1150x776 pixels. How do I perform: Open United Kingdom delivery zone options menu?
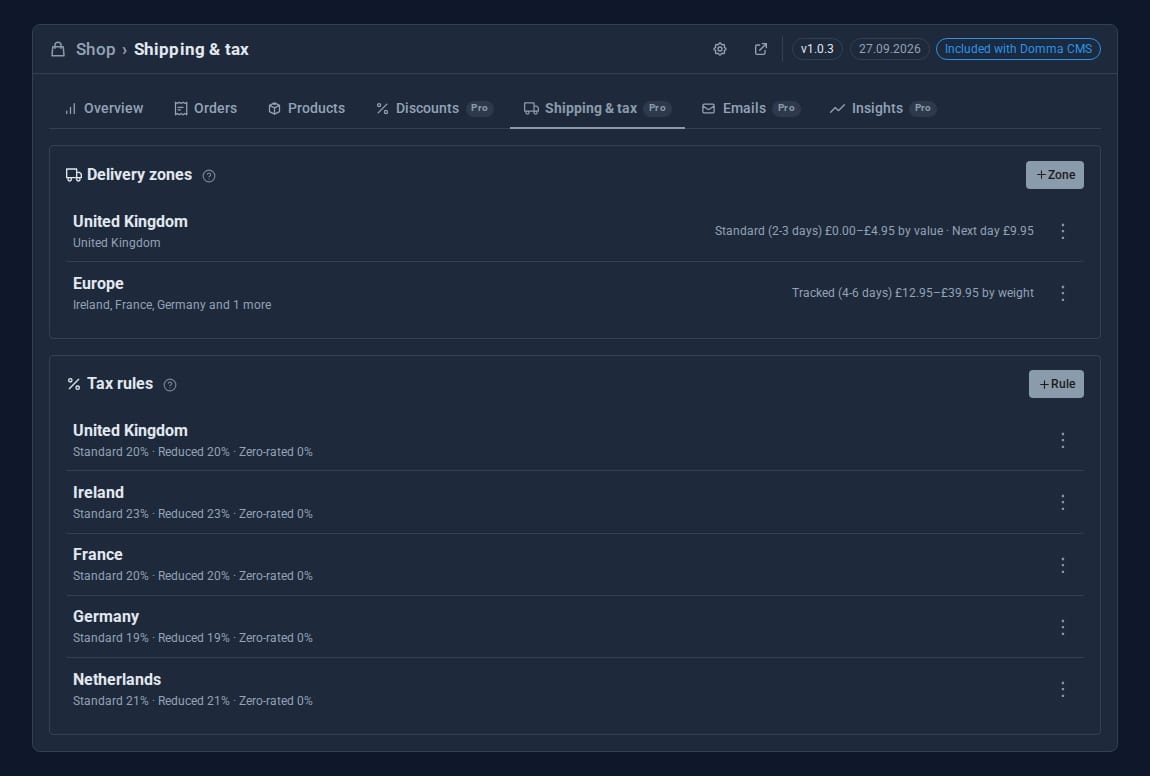pyautogui.click(x=1063, y=231)
